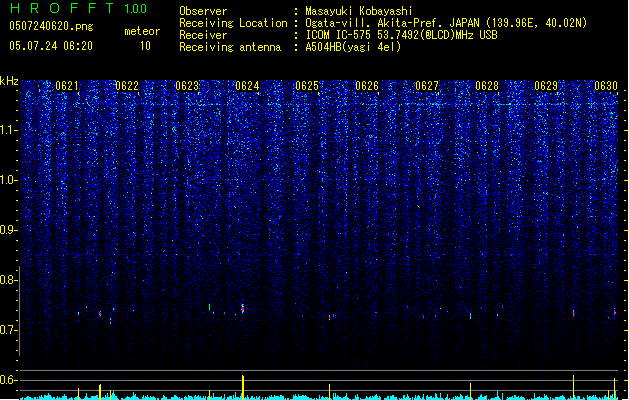Click the Observer label
Viewport: 629px width, 400px height.
(x=203, y=11)
